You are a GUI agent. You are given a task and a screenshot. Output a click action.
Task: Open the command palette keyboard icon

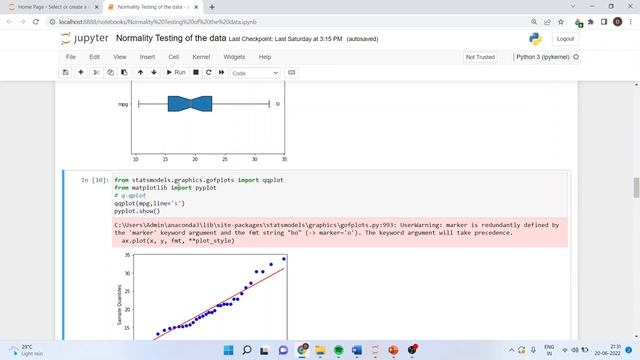point(291,73)
